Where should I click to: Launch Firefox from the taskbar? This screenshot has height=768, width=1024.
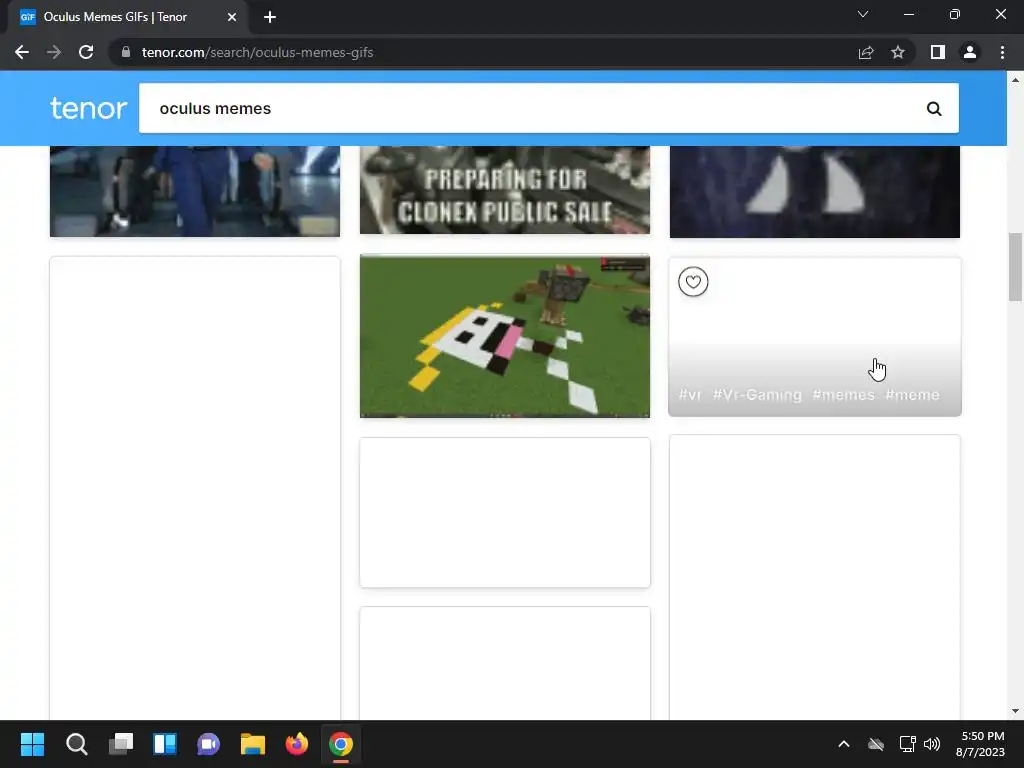[x=296, y=744]
